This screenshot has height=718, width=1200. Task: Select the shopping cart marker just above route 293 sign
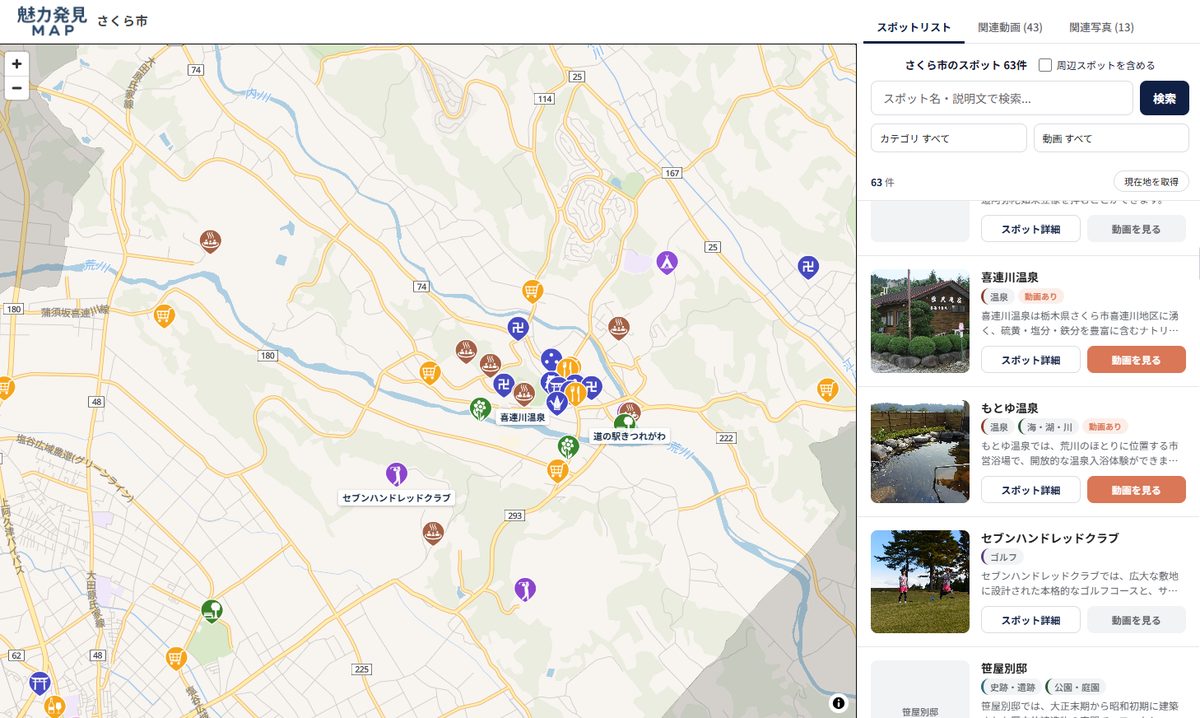(558, 469)
